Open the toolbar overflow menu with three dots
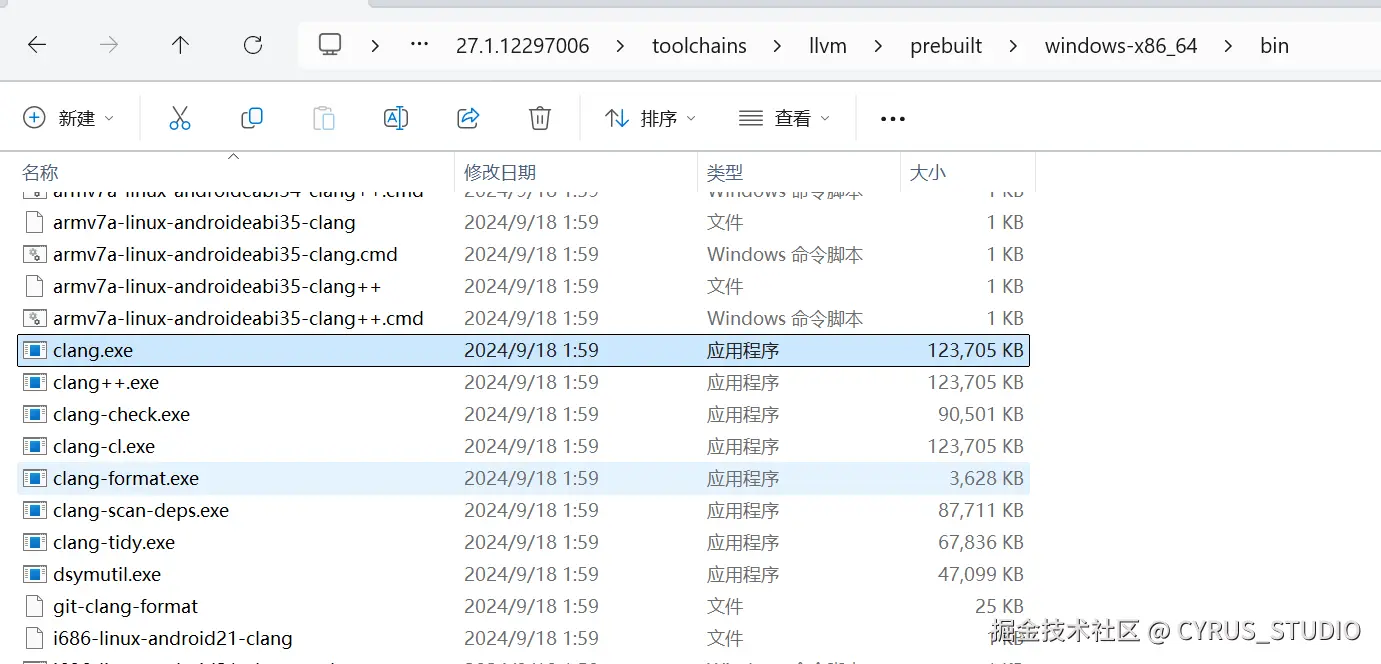Viewport: 1381px width, 664px height. point(892,117)
